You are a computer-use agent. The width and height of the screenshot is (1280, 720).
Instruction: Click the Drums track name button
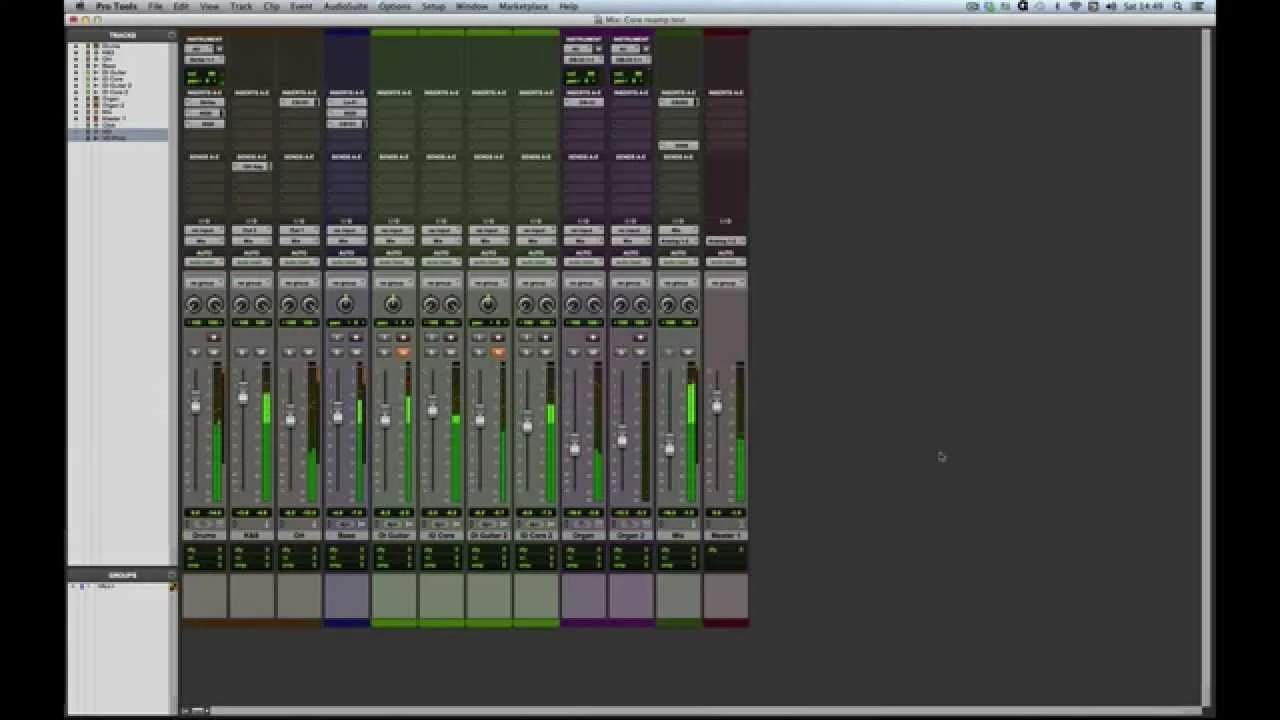click(203, 534)
